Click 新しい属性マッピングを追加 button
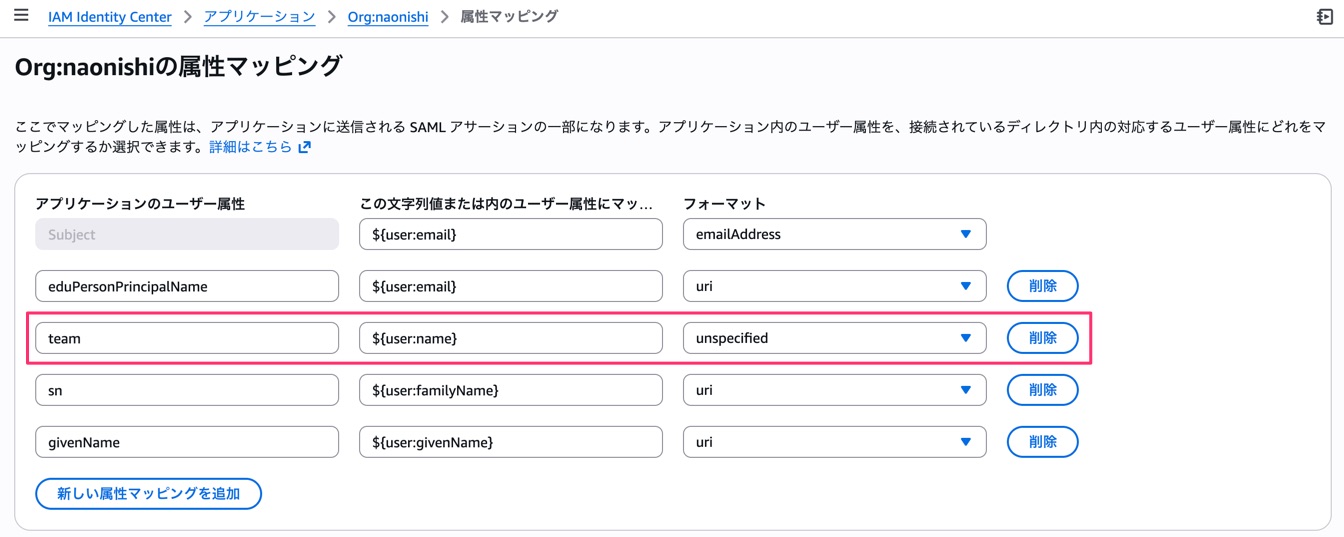 (x=148, y=494)
